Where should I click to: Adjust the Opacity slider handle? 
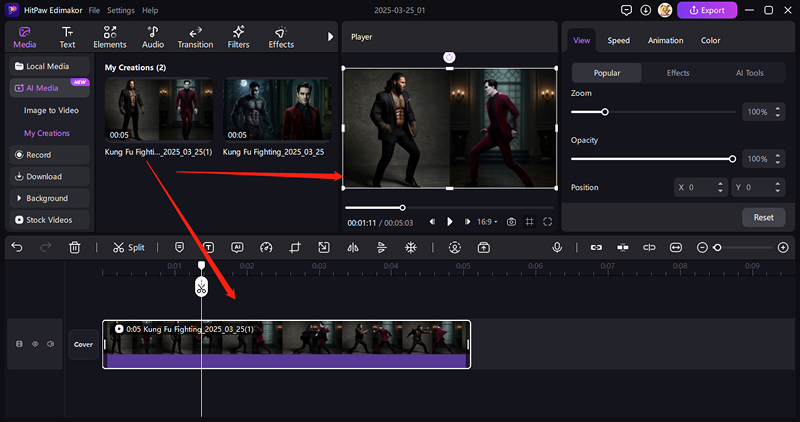pos(733,158)
